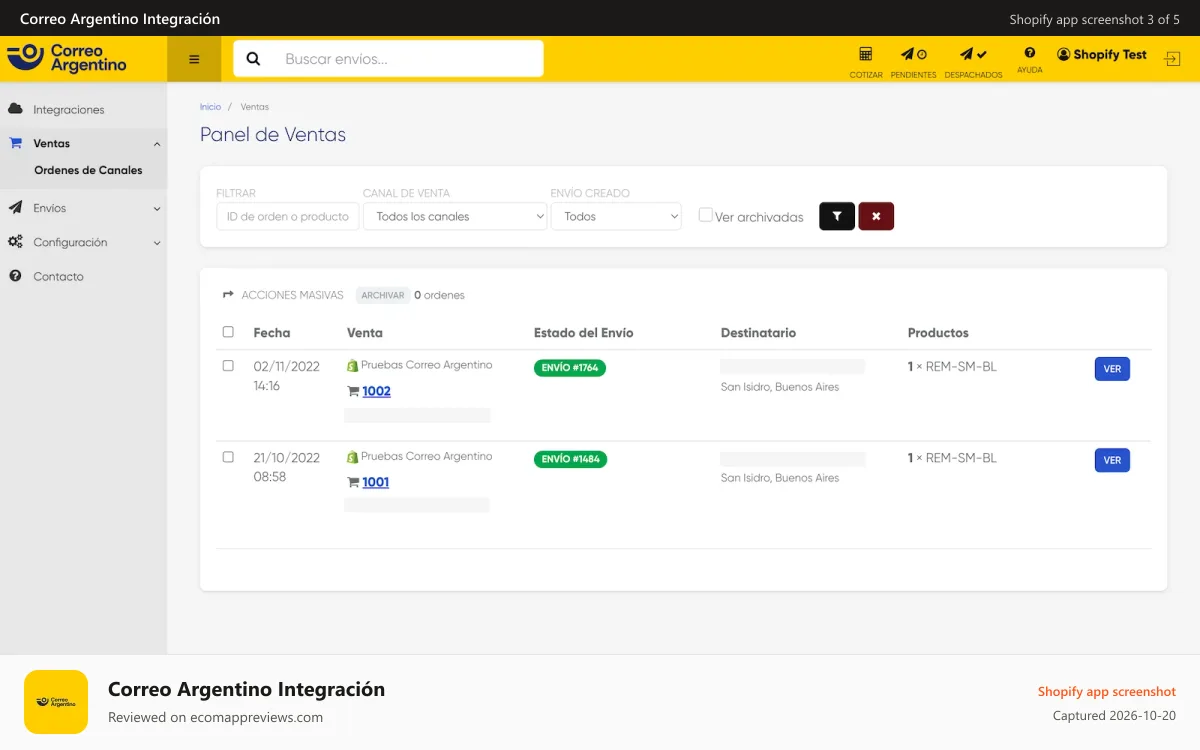Click Shopify bag icon on order 1002
1200x750 pixels.
tap(352, 366)
